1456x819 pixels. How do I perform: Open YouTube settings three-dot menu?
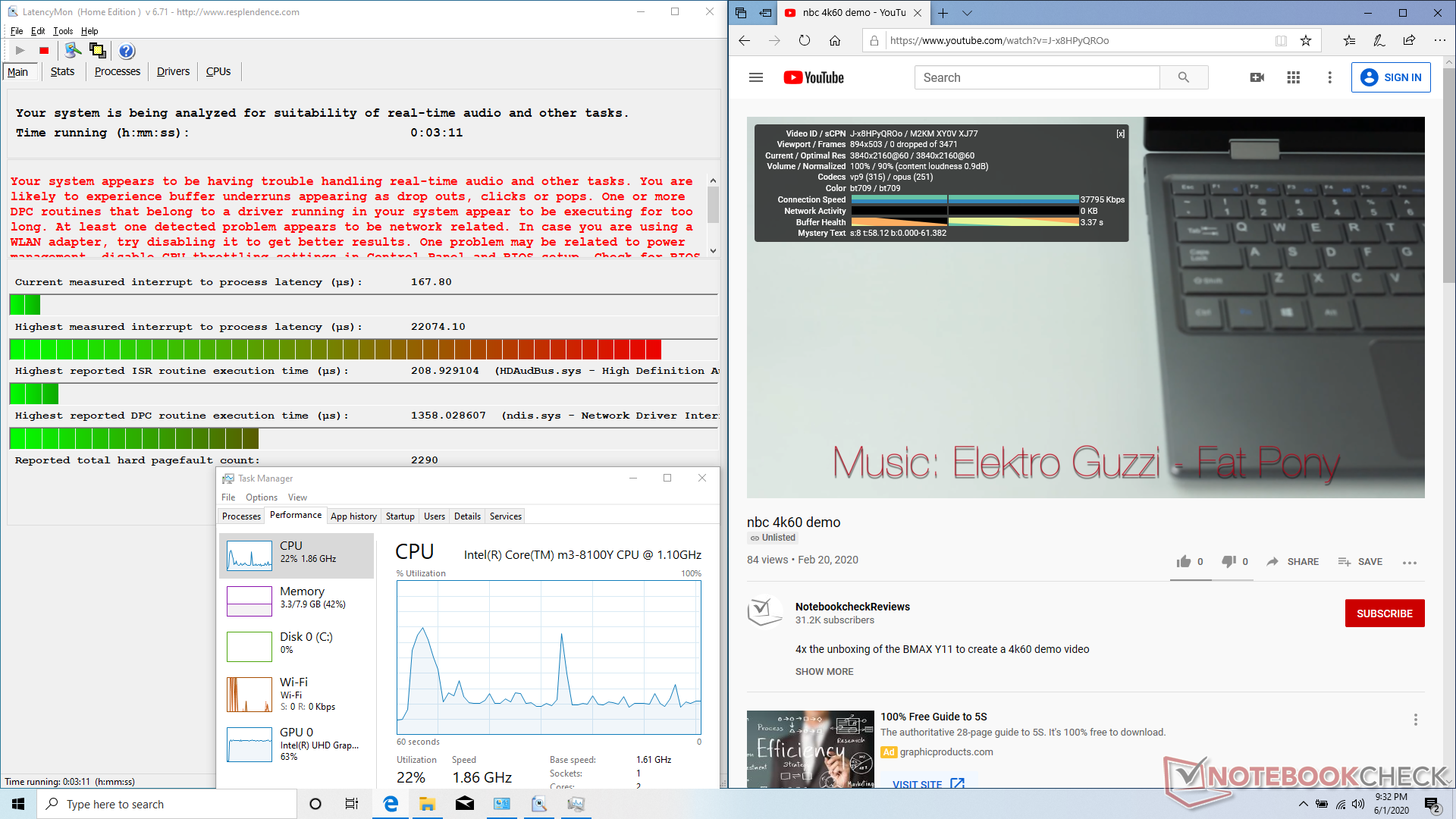1329,77
